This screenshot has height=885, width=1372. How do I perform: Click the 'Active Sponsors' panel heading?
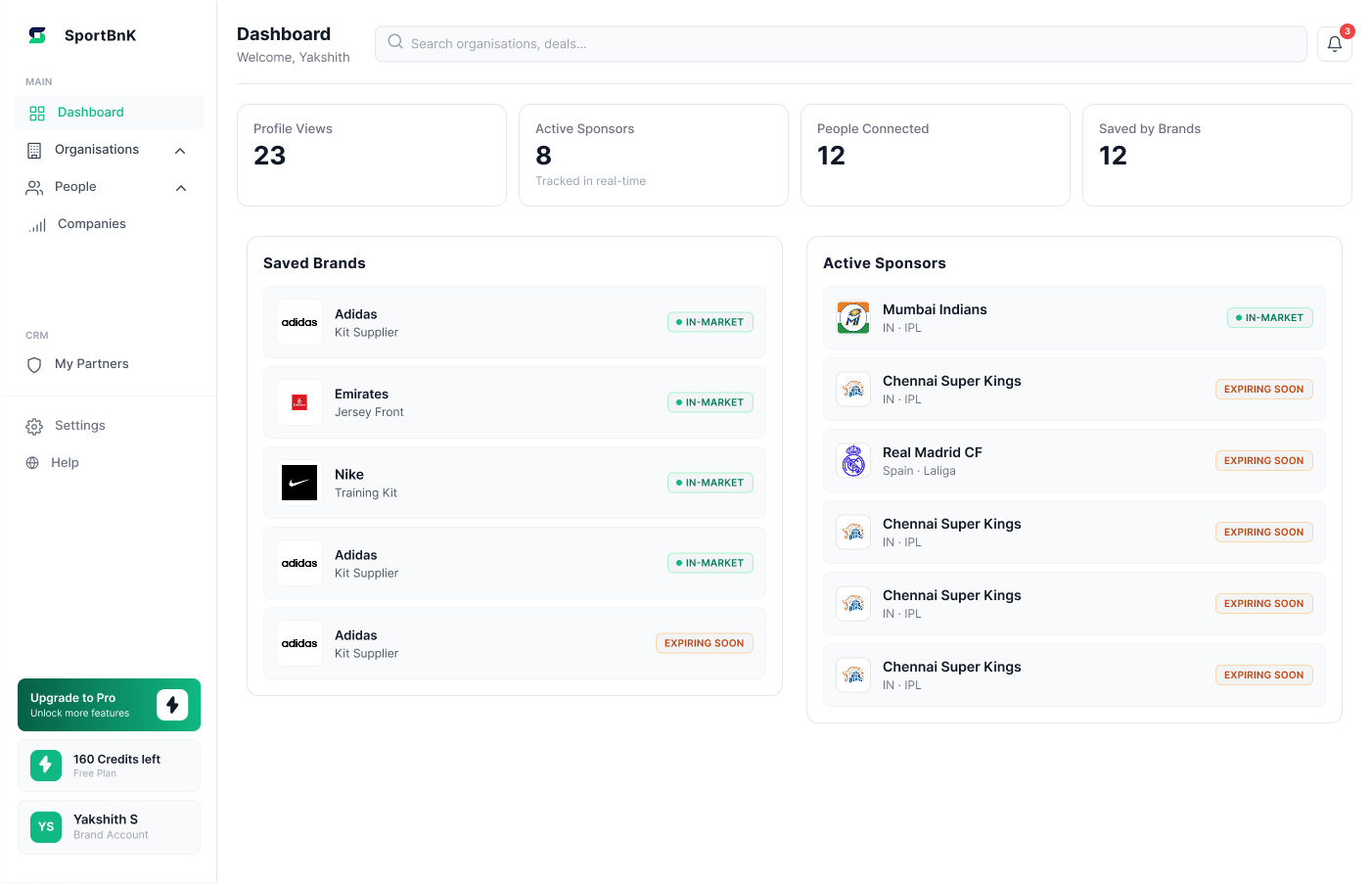(885, 263)
